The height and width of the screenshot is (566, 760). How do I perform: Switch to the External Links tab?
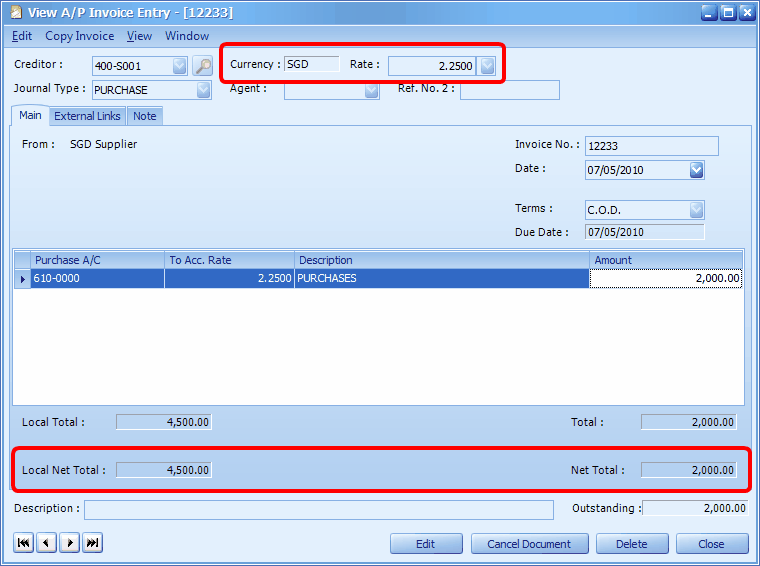coord(87,116)
